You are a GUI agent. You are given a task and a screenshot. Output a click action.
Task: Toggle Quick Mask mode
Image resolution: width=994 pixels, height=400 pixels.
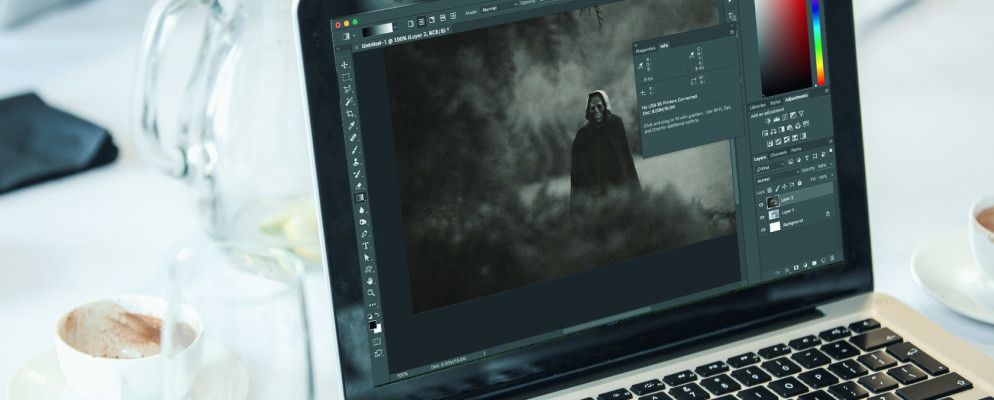(377, 341)
